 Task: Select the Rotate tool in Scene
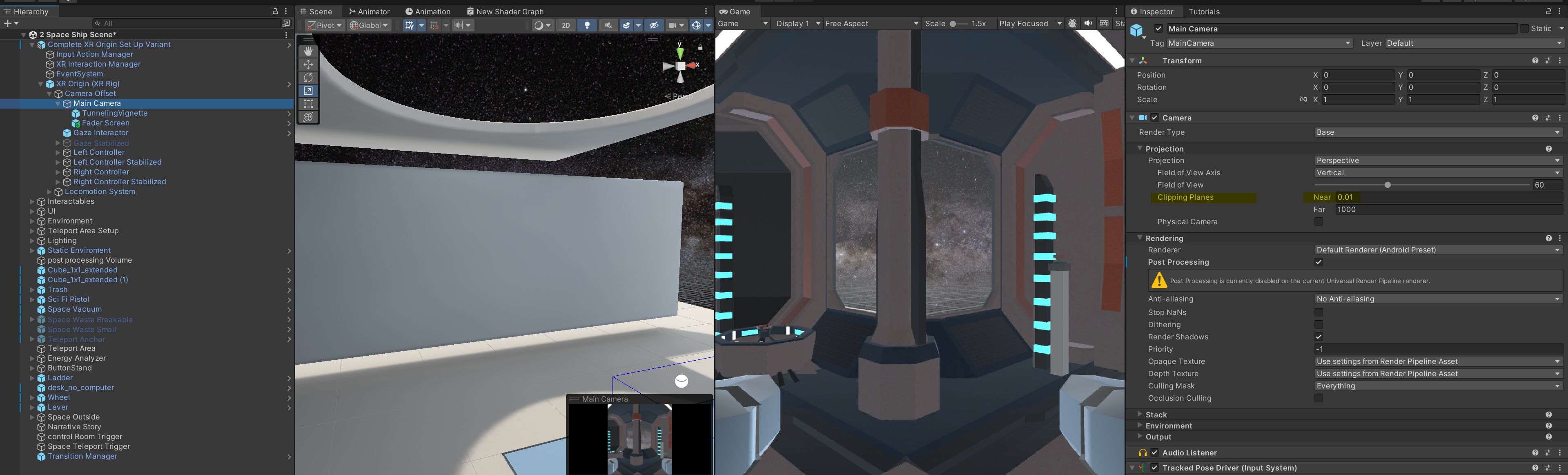click(x=308, y=77)
